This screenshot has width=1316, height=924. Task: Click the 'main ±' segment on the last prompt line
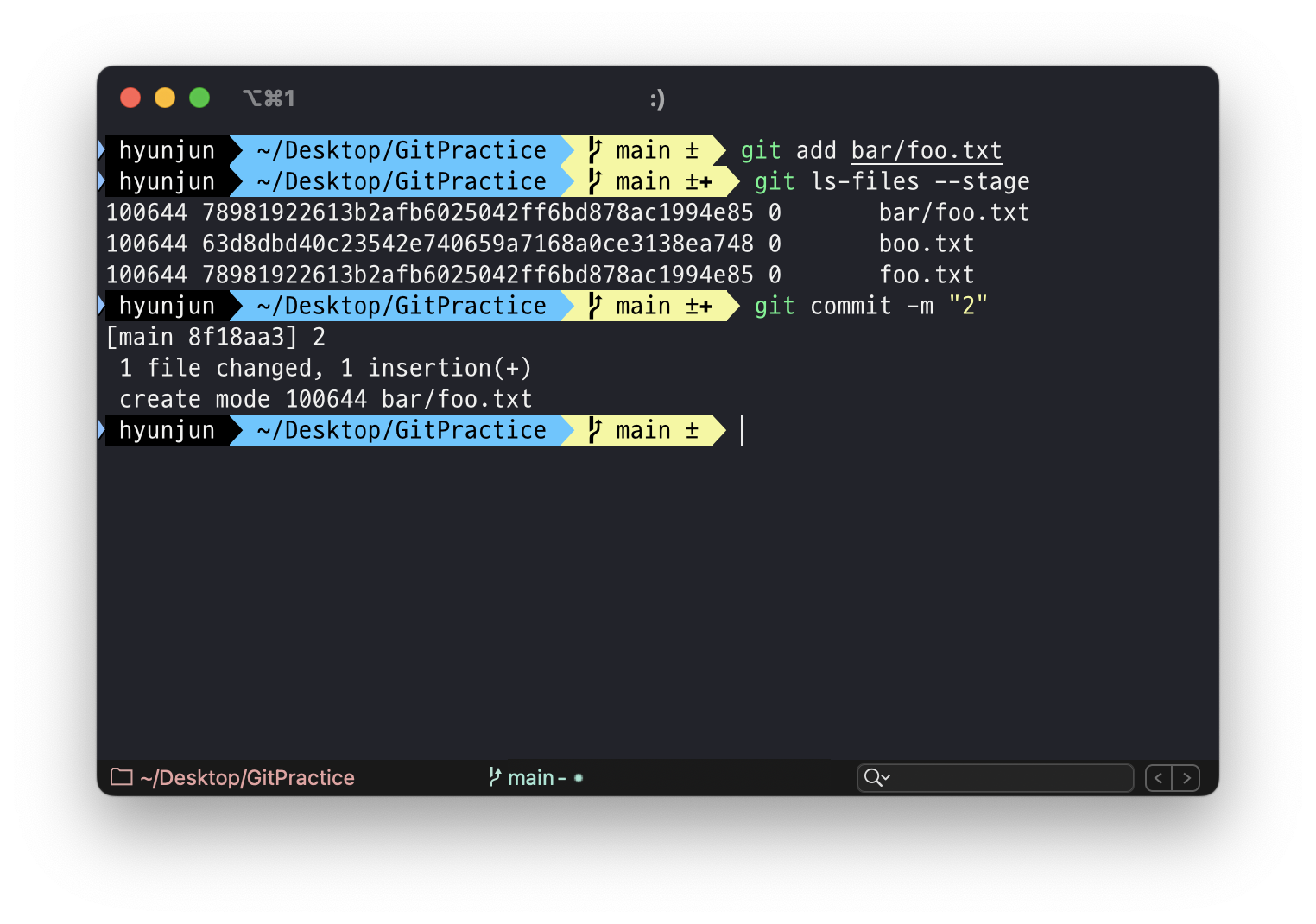coord(644,430)
